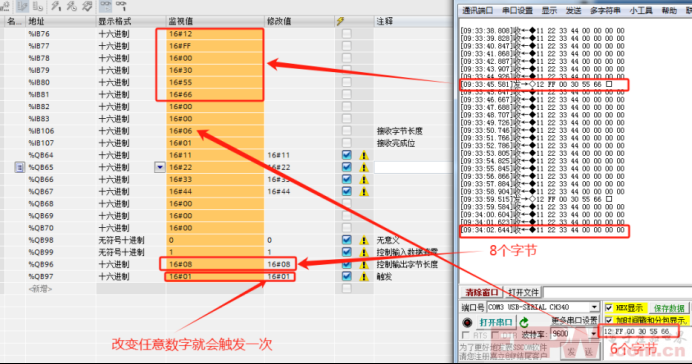This screenshot has height=364, width=692.
Task: Click enable peripheral outputs icon
Action: click(87, 6)
